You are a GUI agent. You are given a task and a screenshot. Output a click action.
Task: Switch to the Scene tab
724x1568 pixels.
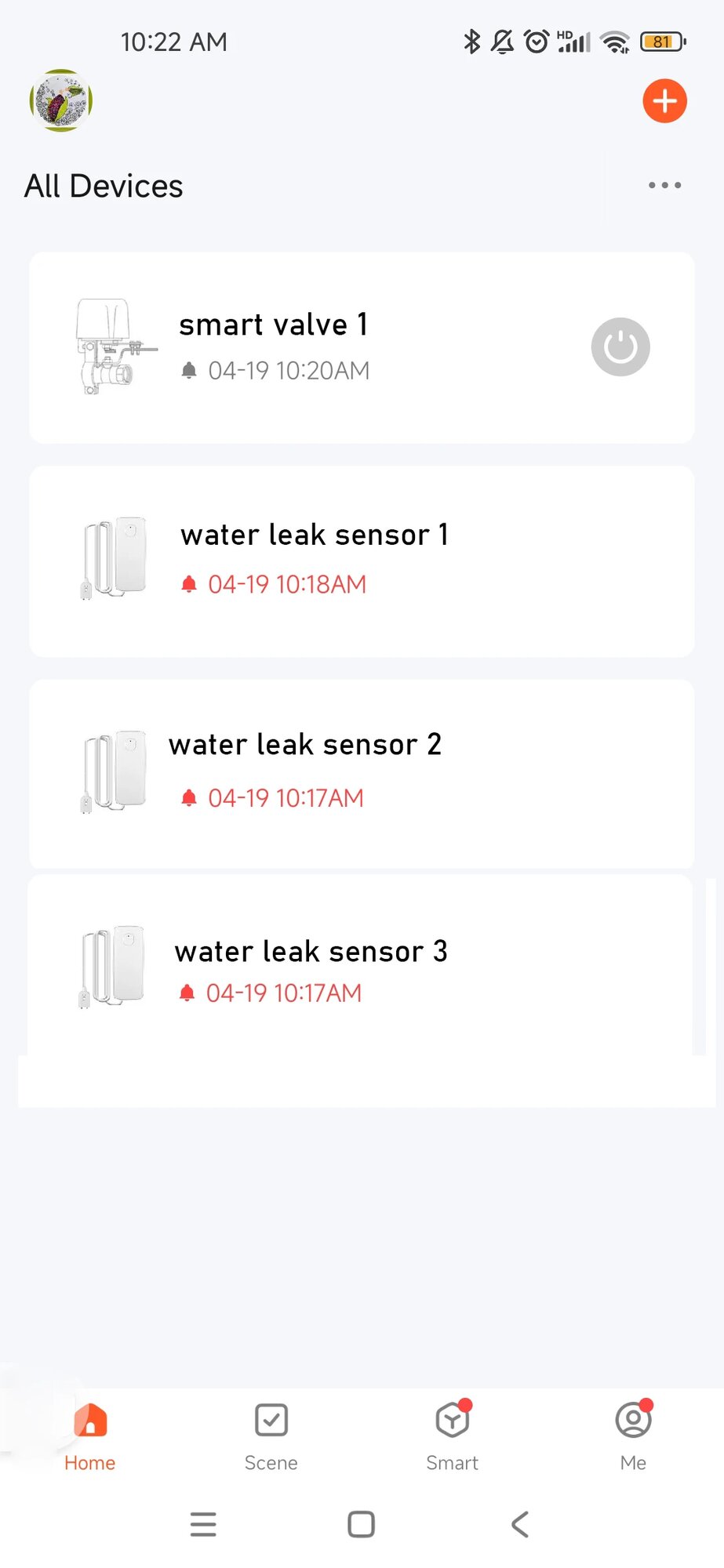pos(271,1437)
